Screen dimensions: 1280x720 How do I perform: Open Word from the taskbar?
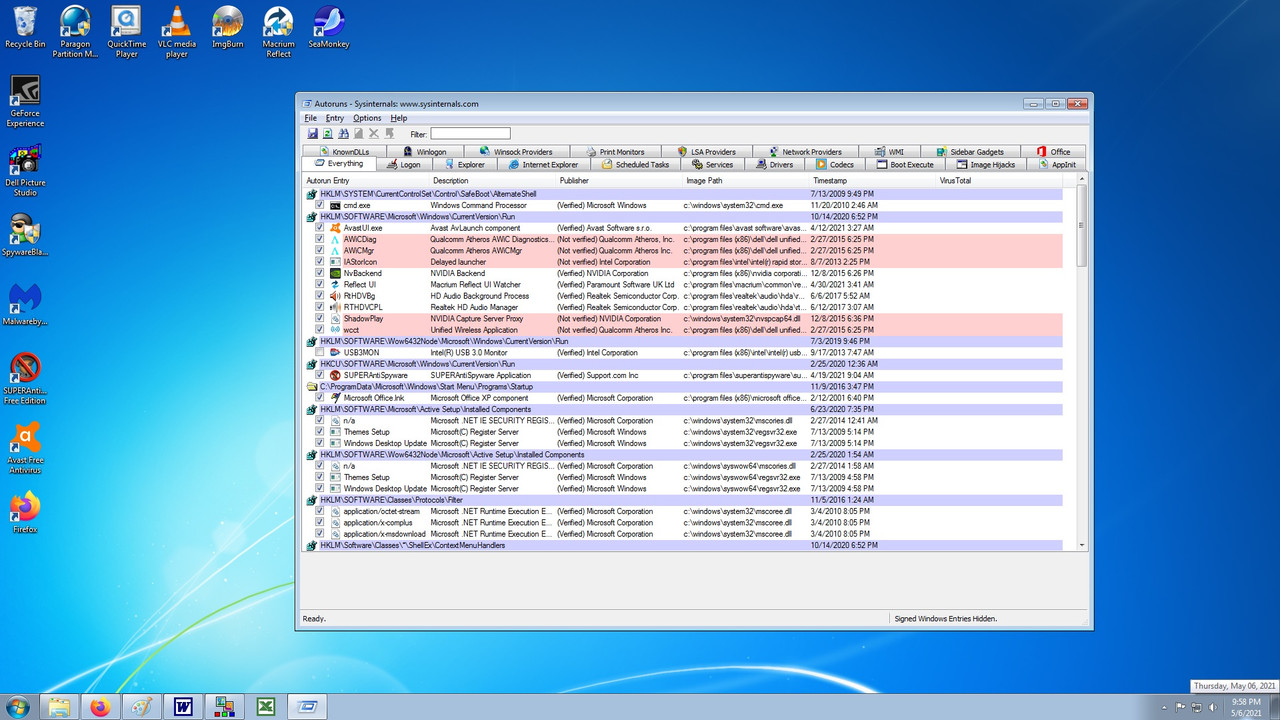click(x=183, y=707)
